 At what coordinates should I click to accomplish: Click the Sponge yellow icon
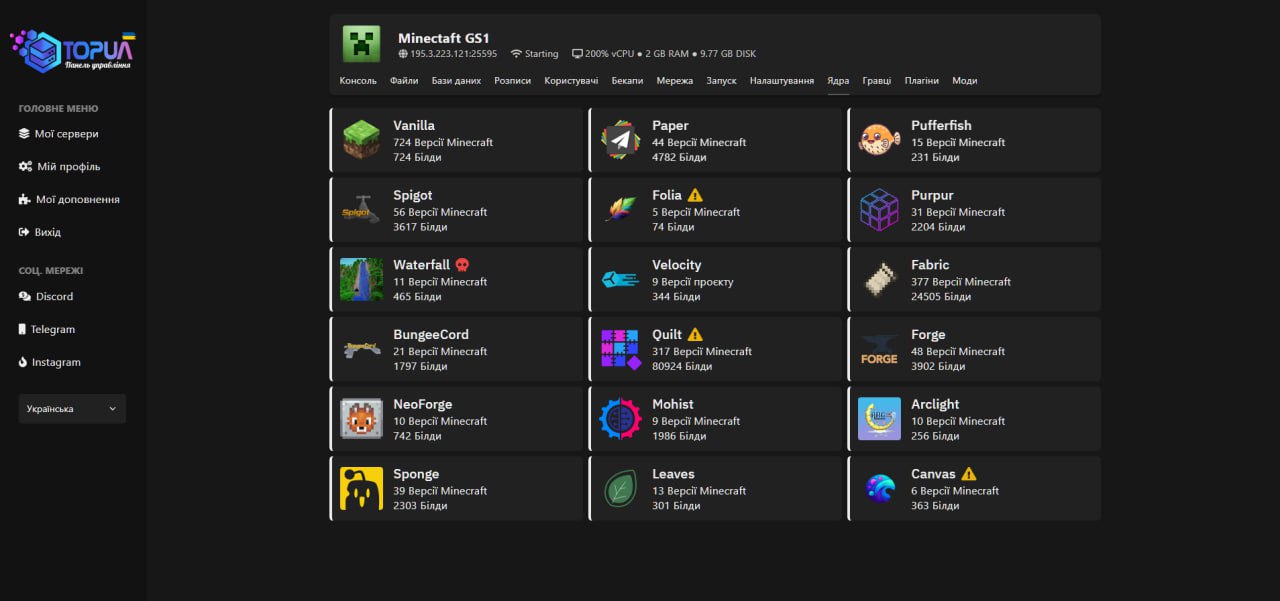tap(361, 489)
